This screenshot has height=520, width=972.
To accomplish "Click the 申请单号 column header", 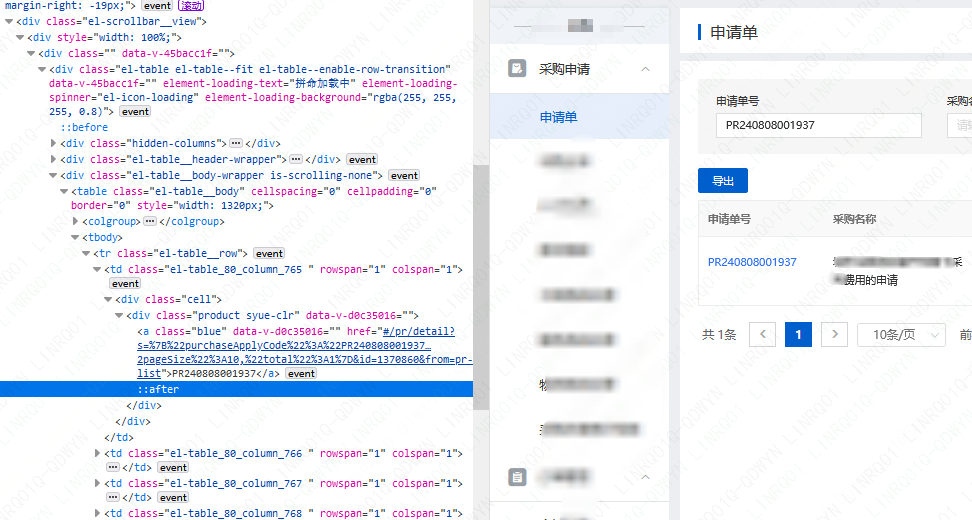I will click(729, 219).
